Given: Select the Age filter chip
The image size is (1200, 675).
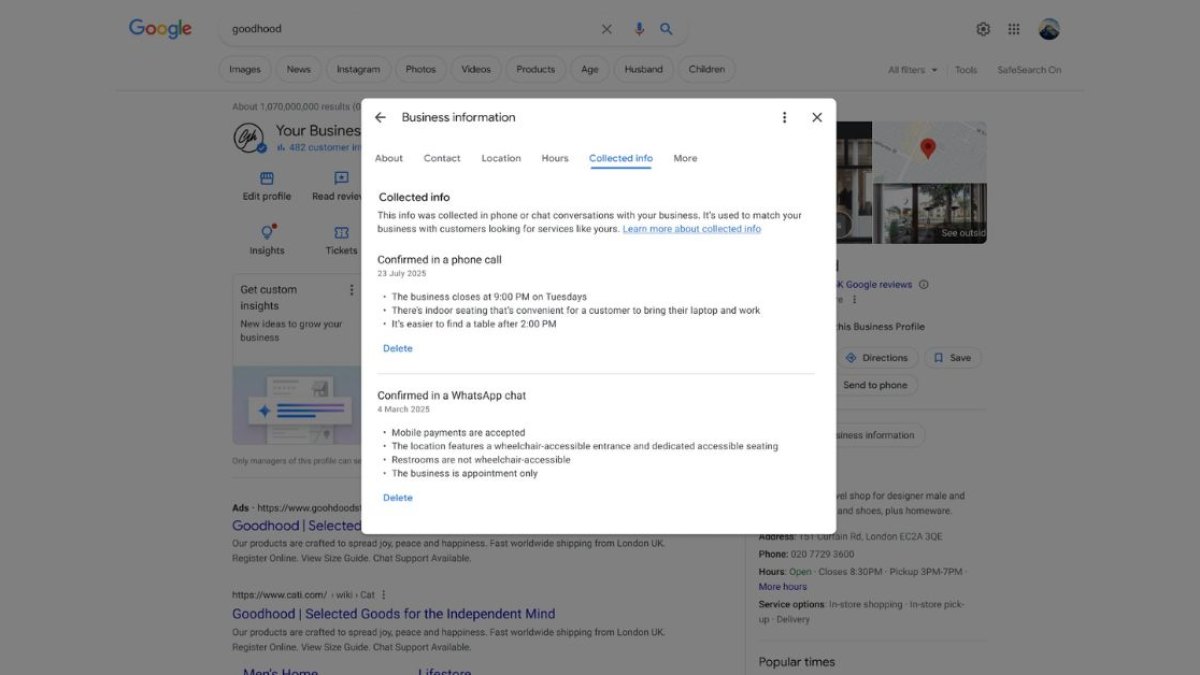Looking at the screenshot, I should click(x=590, y=69).
